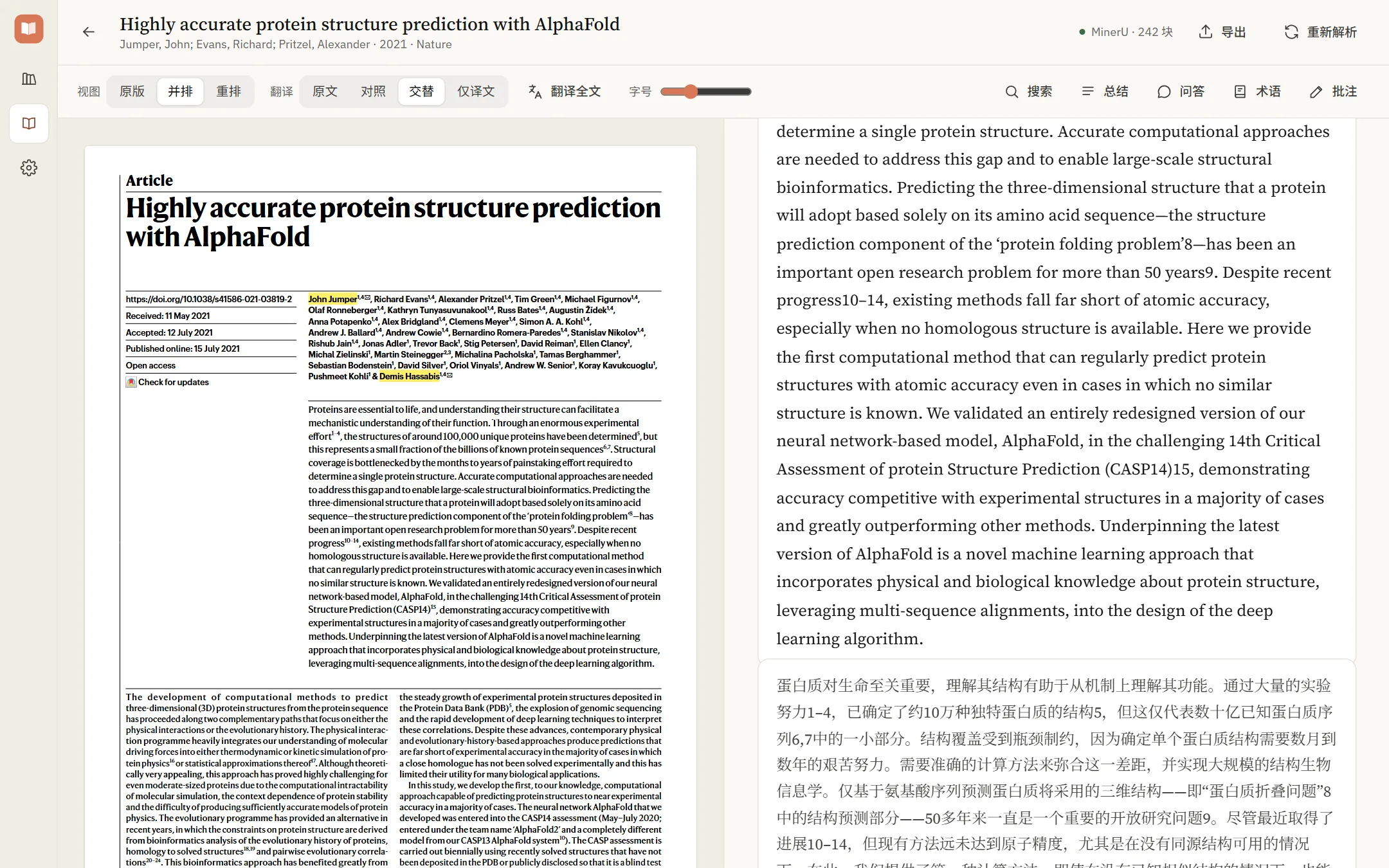
Task: Set translation mode to 交替
Action: 421,91
